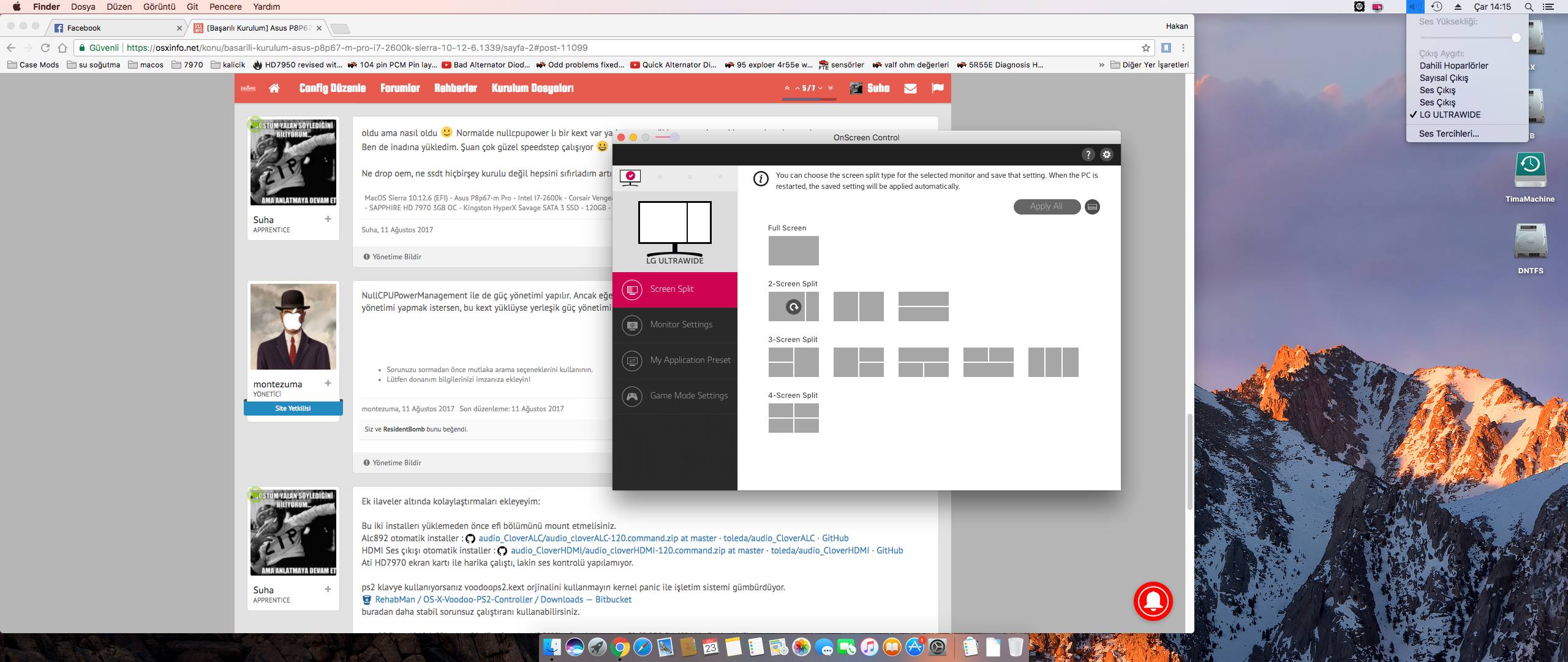
Task: Click the forum home icon
Action: point(274,88)
